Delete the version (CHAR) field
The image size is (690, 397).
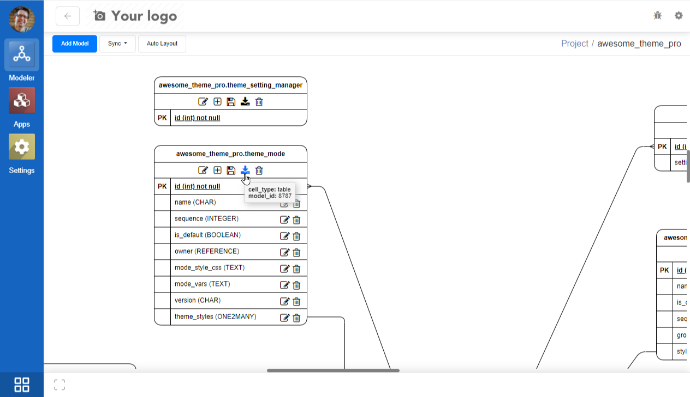297,301
